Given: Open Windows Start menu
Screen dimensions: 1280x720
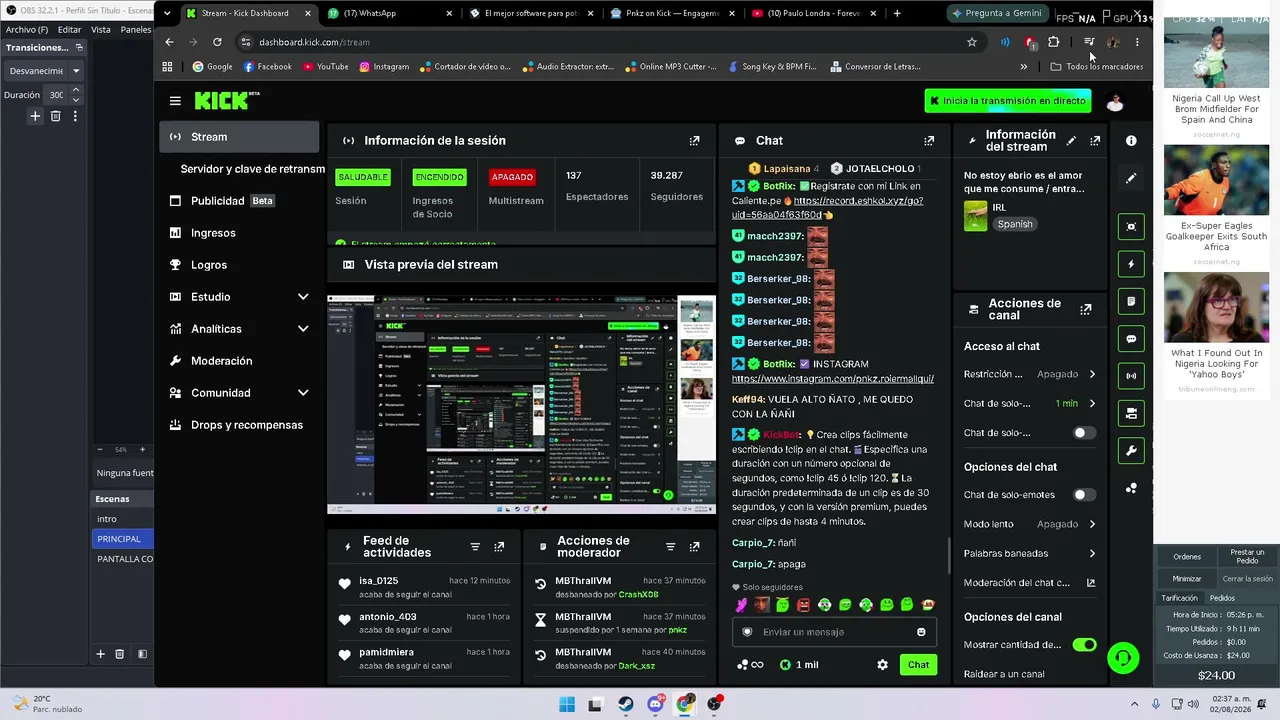Looking at the screenshot, I should coord(567,704).
